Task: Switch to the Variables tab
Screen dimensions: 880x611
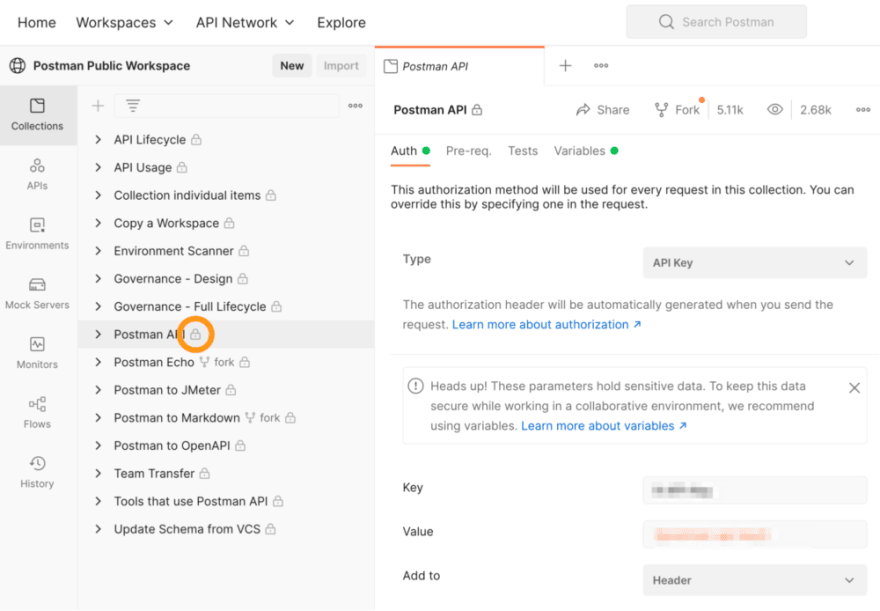Action: 586,151
